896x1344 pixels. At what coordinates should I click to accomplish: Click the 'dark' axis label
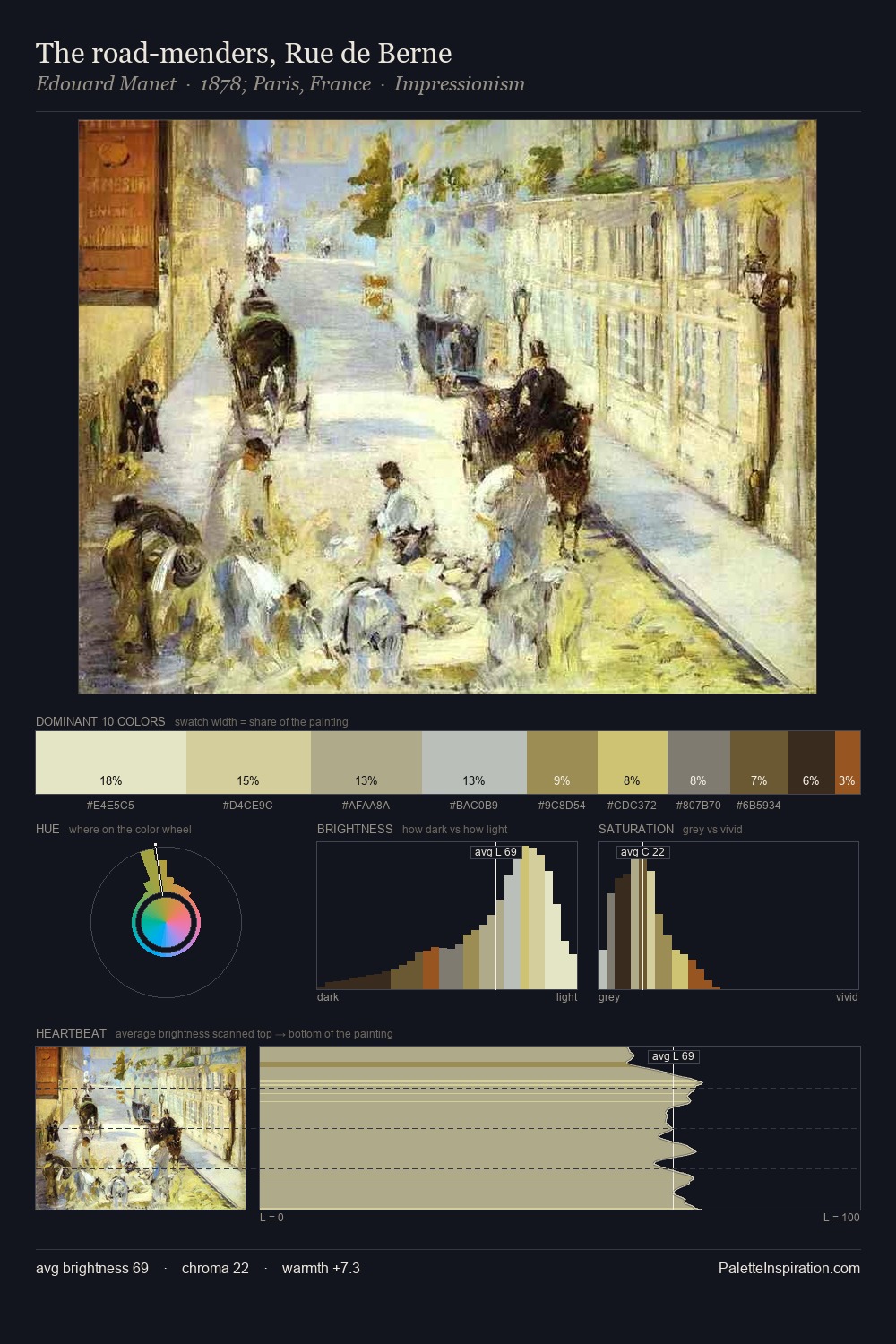tap(328, 997)
